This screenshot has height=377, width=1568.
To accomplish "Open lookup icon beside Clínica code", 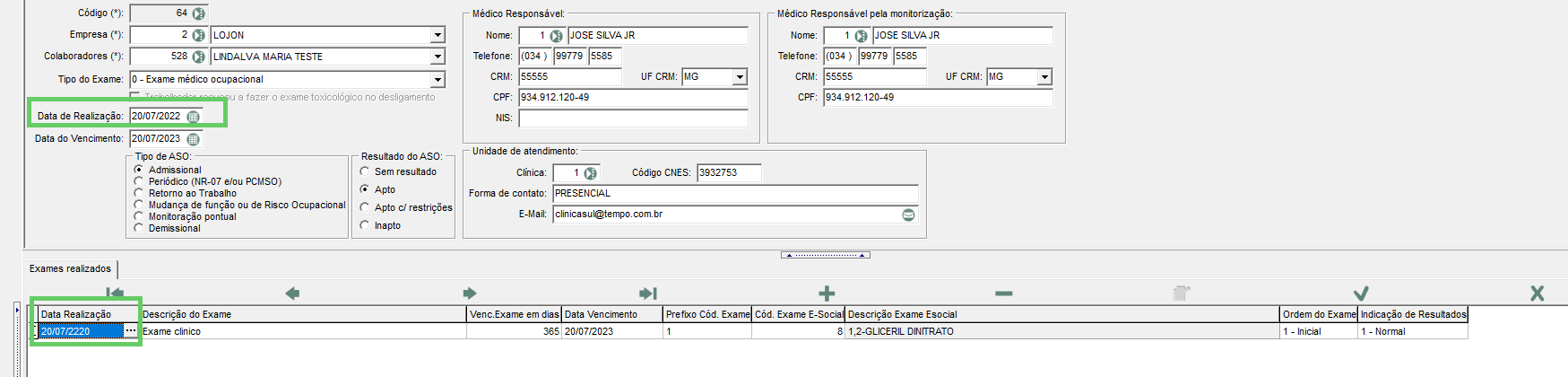I will (590, 173).
